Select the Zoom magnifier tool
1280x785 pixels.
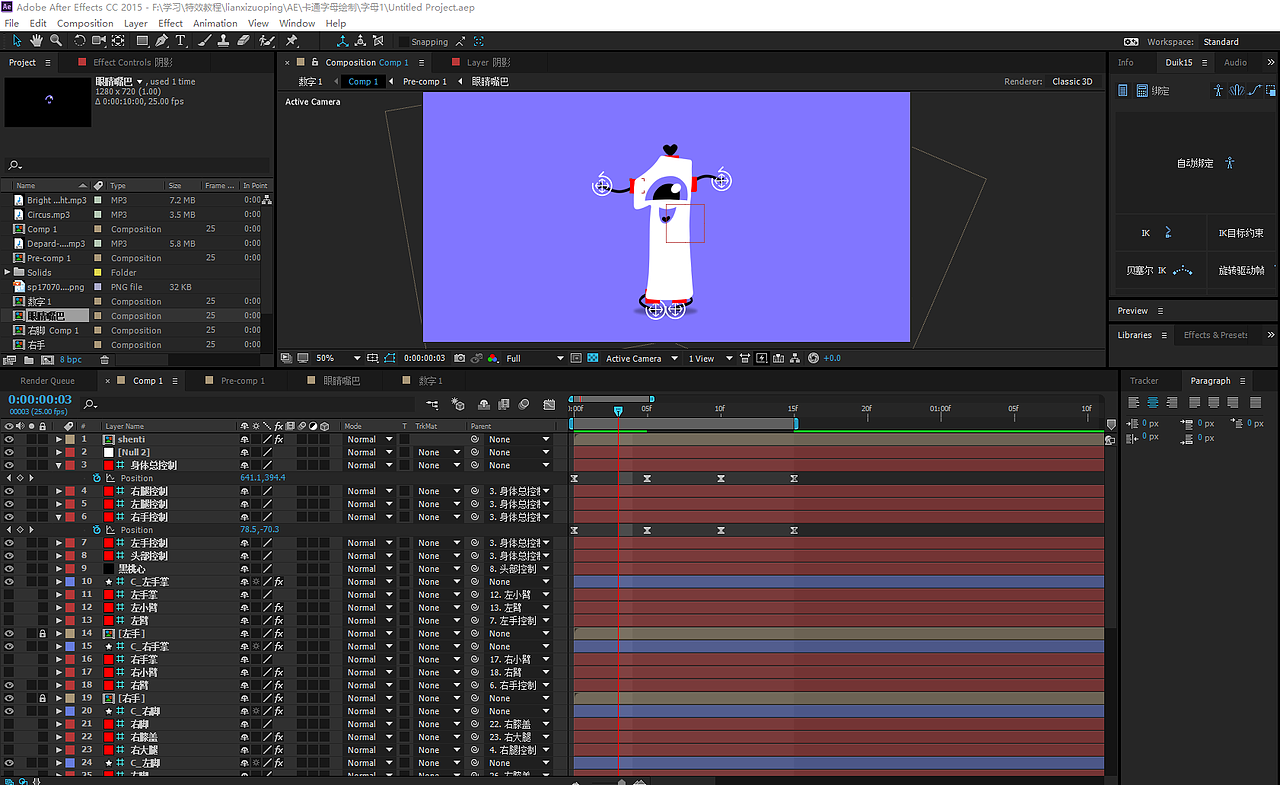click(55, 41)
